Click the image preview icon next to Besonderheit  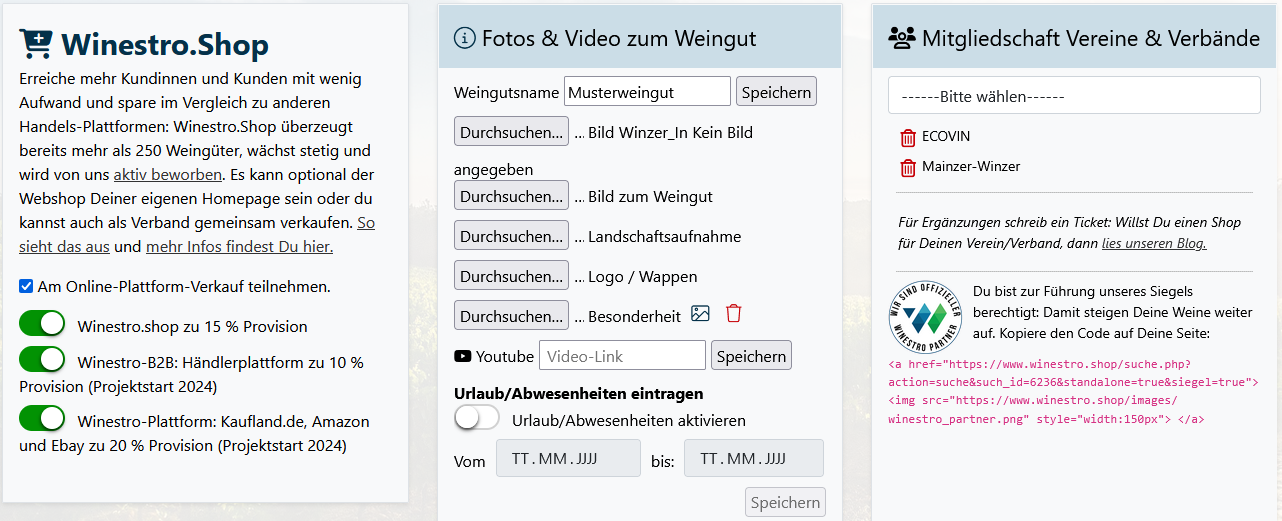click(700, 314)
